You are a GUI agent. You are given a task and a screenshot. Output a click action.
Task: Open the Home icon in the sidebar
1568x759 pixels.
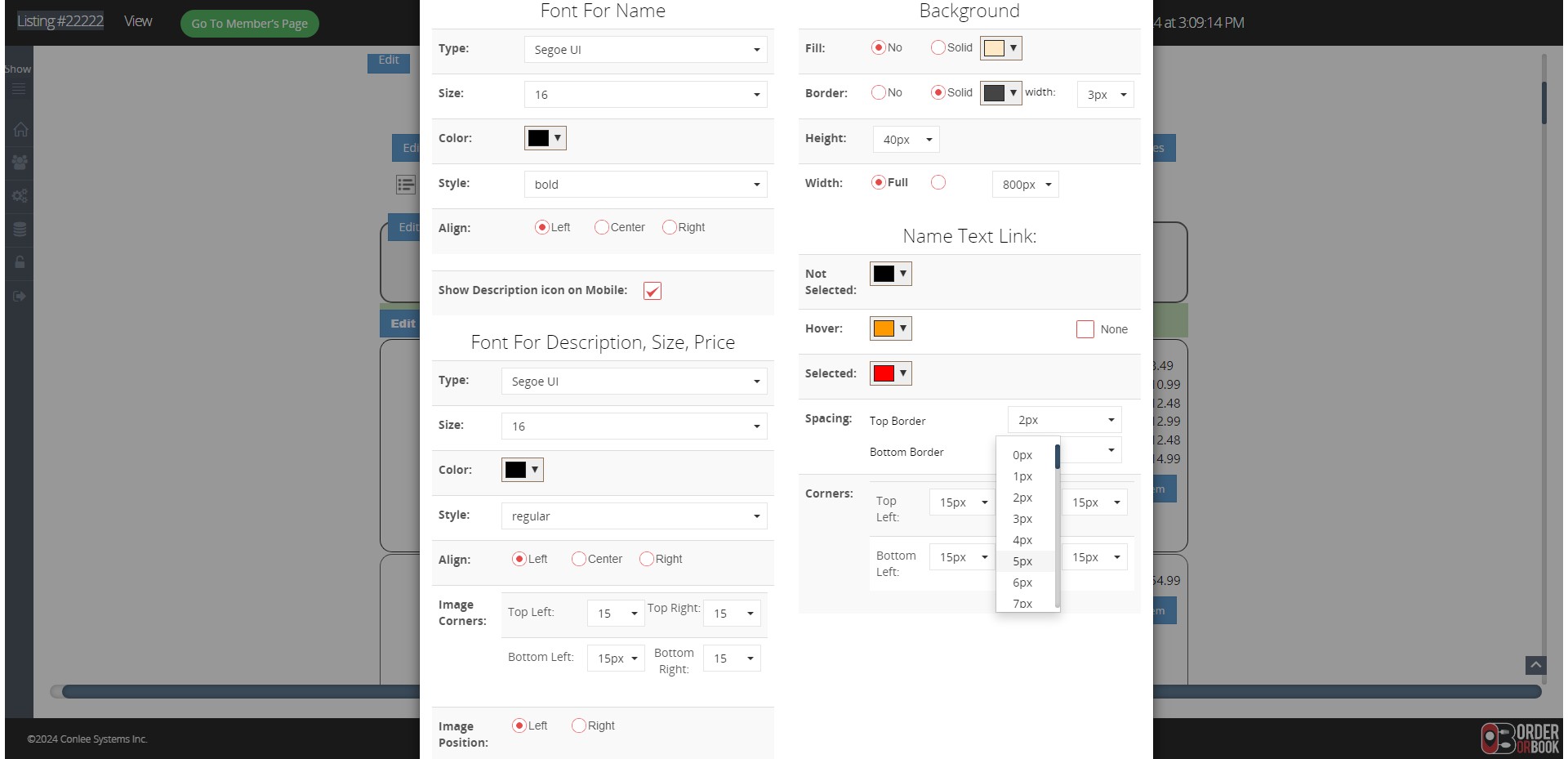click(19, 130)
